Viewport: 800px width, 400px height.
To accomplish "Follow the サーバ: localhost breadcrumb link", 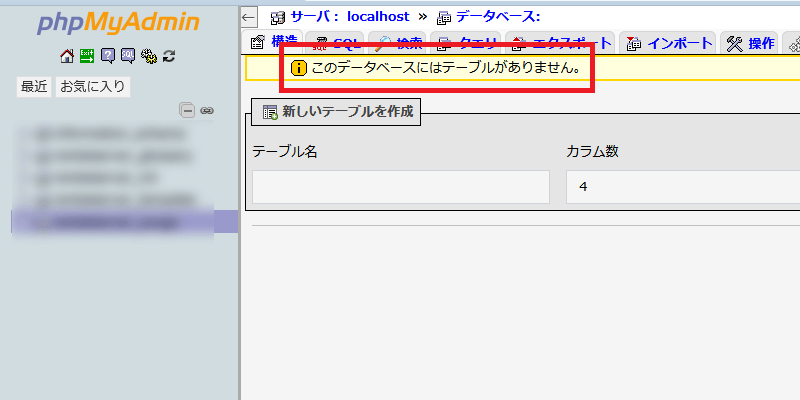I will point(349,17).
